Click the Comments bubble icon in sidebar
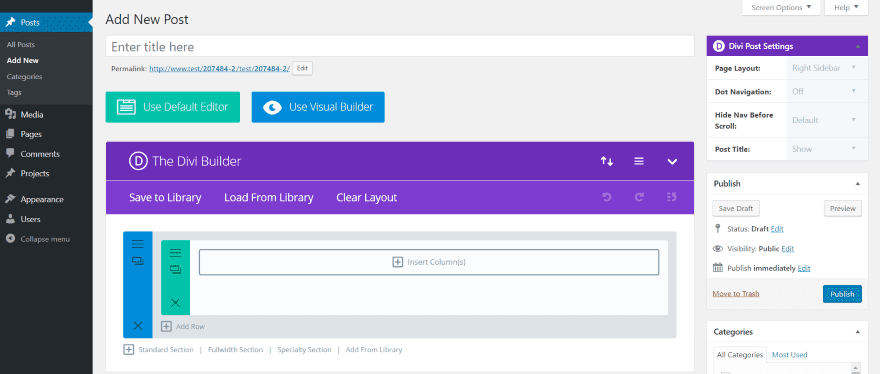 point(10,153)
